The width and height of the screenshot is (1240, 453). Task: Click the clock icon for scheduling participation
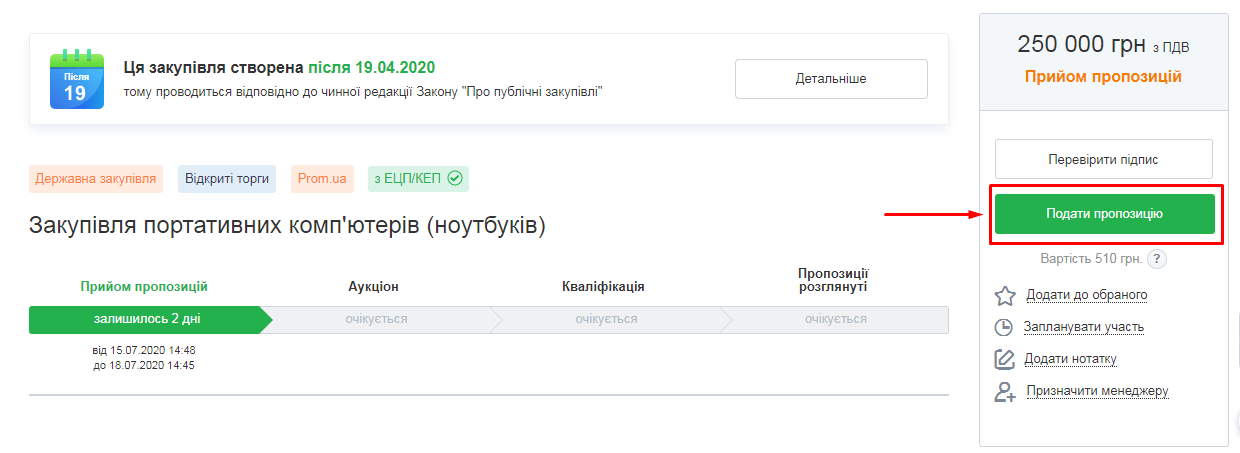(x=1004, y=328)
